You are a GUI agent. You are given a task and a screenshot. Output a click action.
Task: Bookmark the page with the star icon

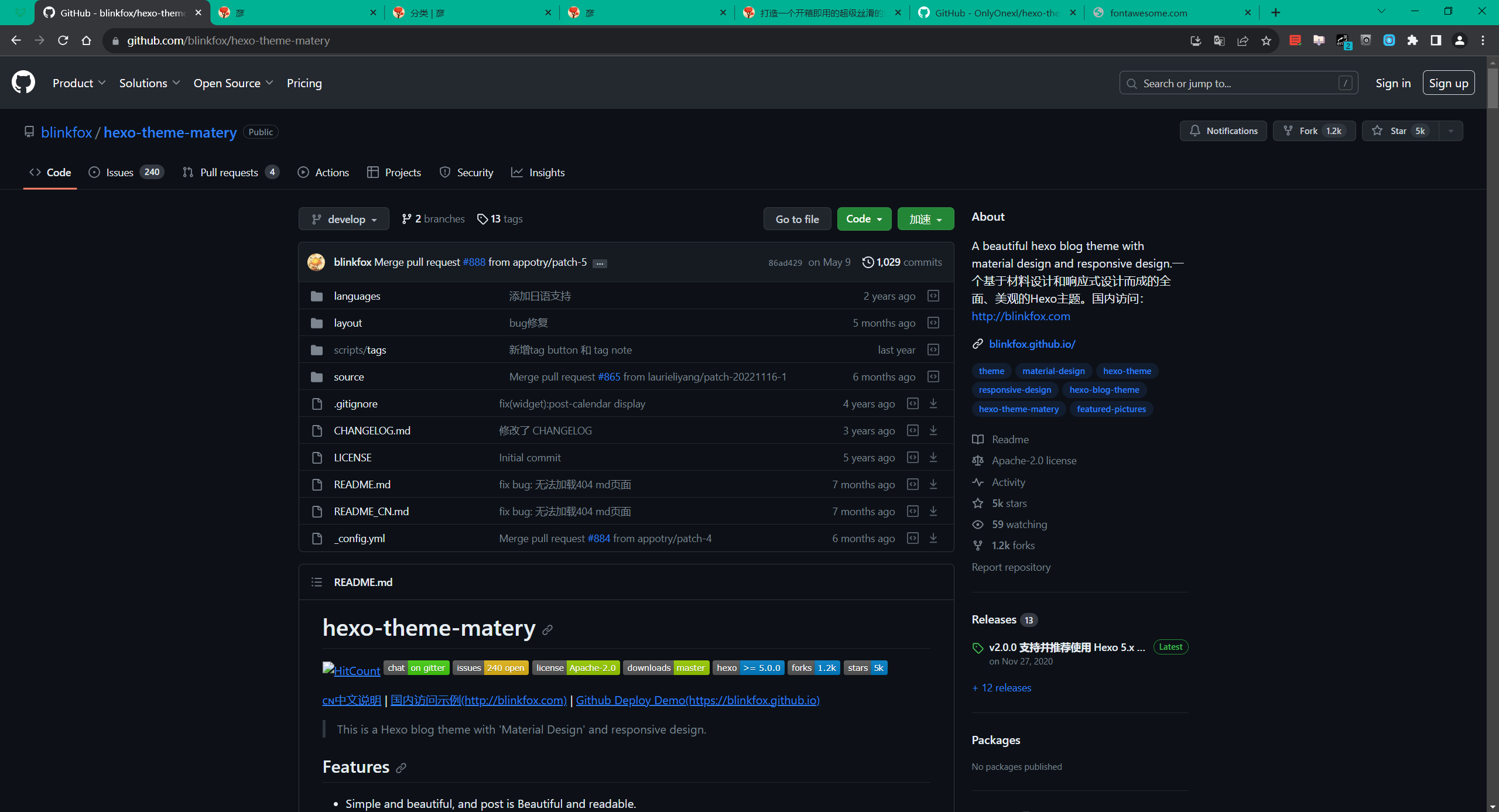click(x=1266, y=40)
